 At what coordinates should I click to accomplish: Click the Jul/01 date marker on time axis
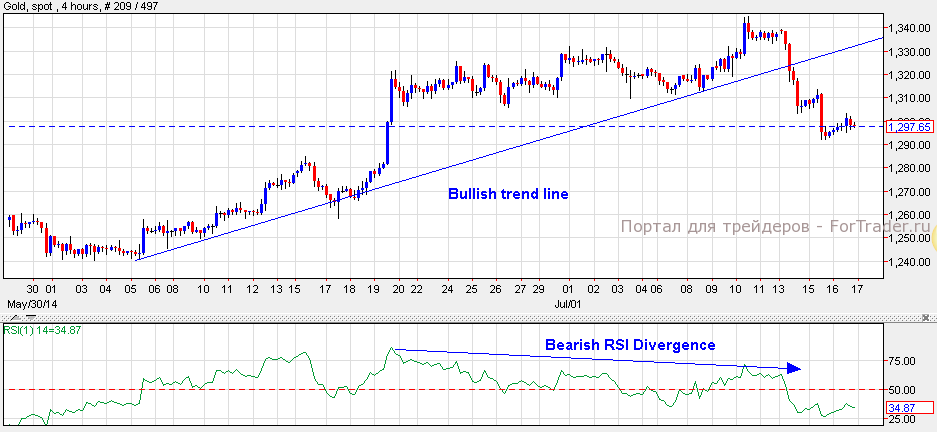pyautogui.click(x=570, y=299)
